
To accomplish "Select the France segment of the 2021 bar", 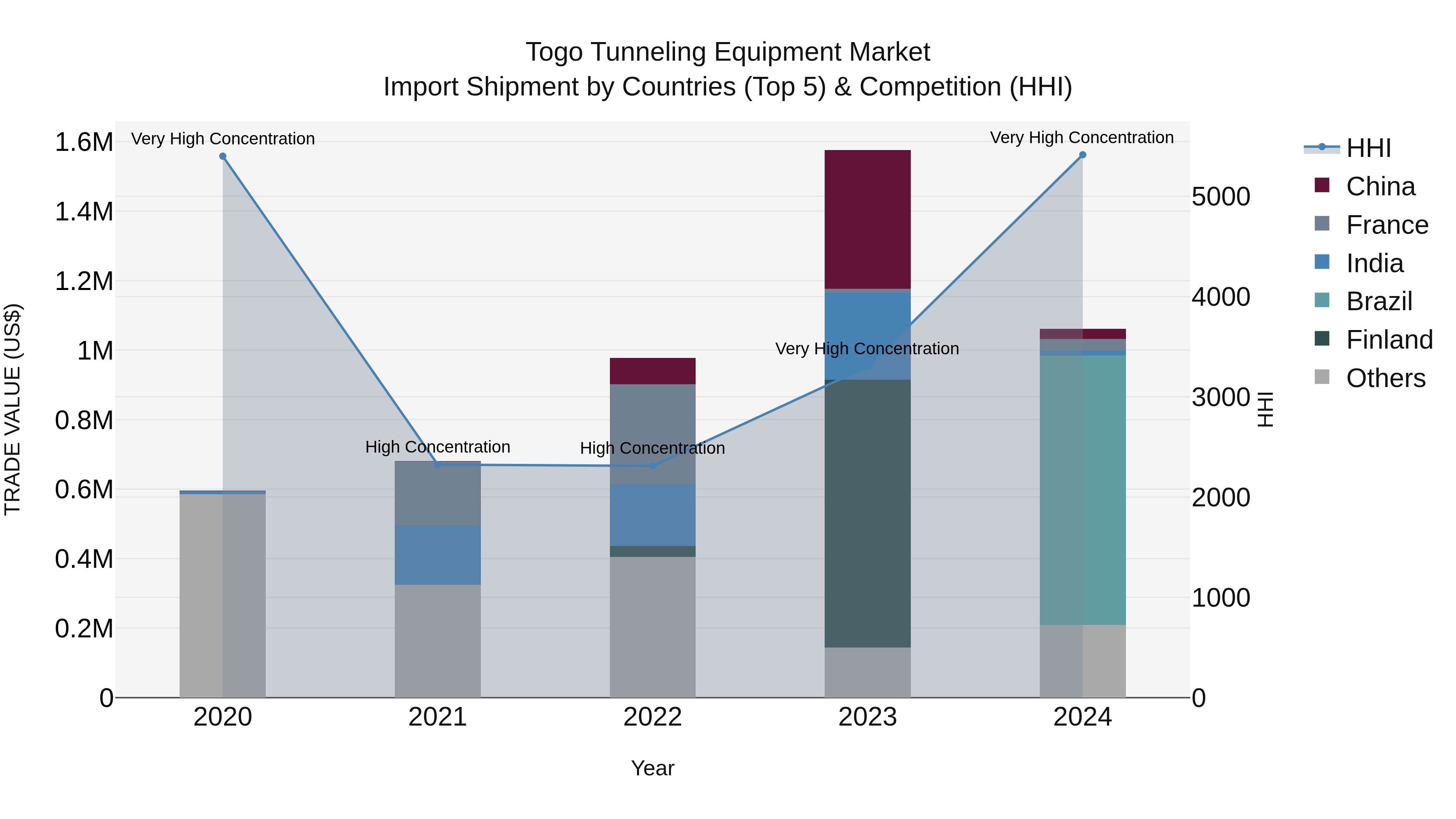I will 438,494.
